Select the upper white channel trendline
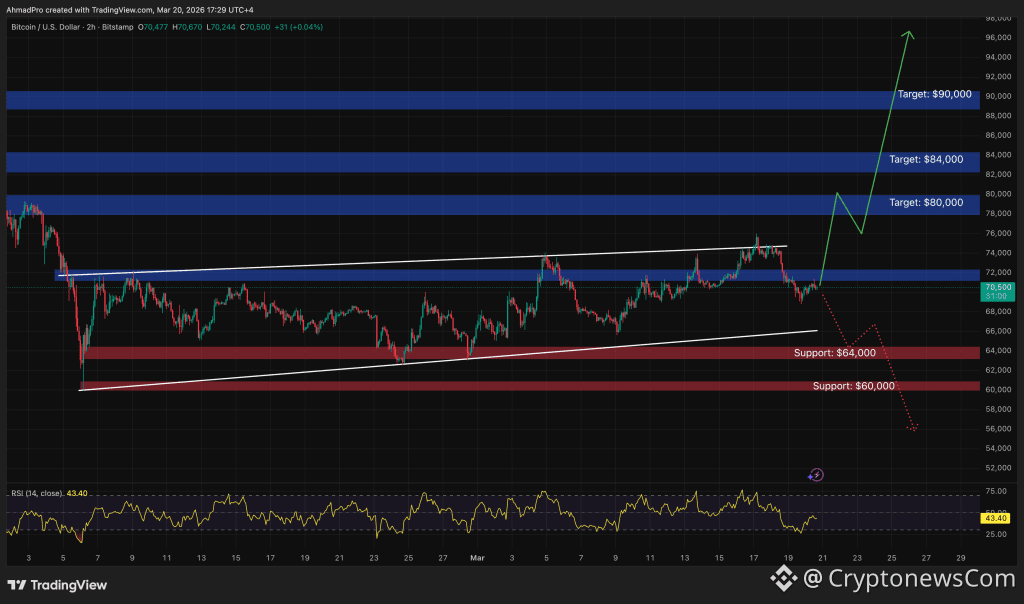The width and height of the screenshot is (1024, 604). (x=400, y=260)
